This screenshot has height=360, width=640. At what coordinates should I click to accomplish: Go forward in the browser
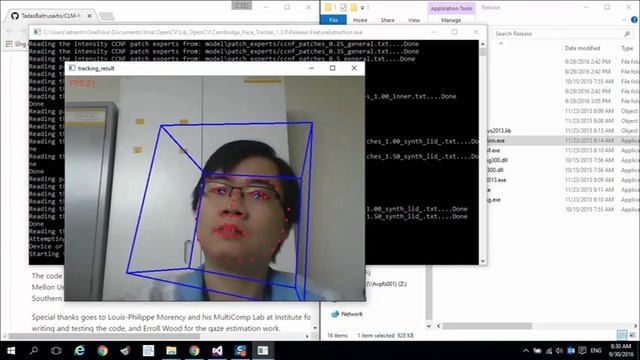tap(22, 31)
